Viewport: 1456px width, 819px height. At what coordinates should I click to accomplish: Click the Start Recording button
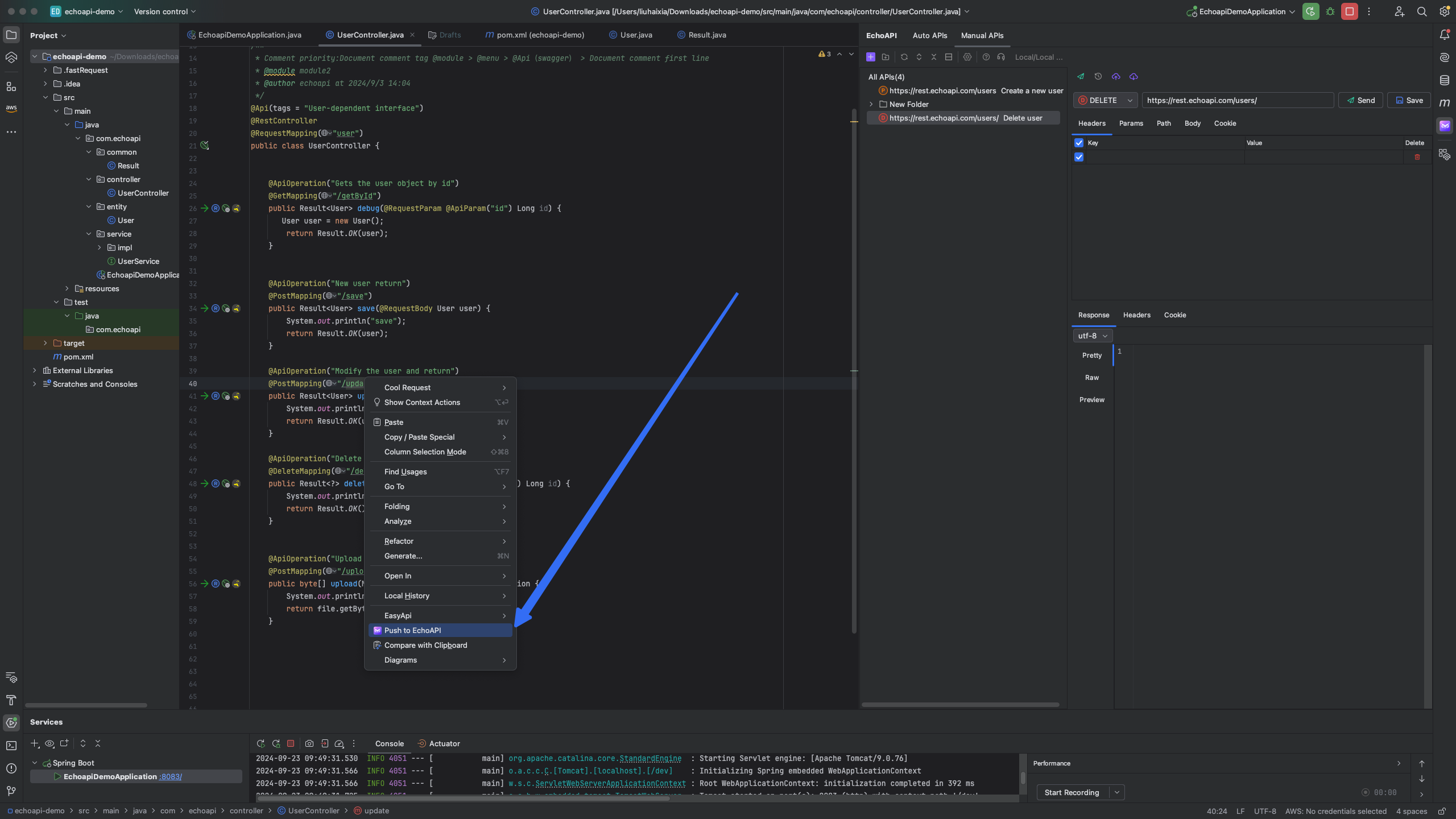pyautogui.click(x=1072, y=792)
